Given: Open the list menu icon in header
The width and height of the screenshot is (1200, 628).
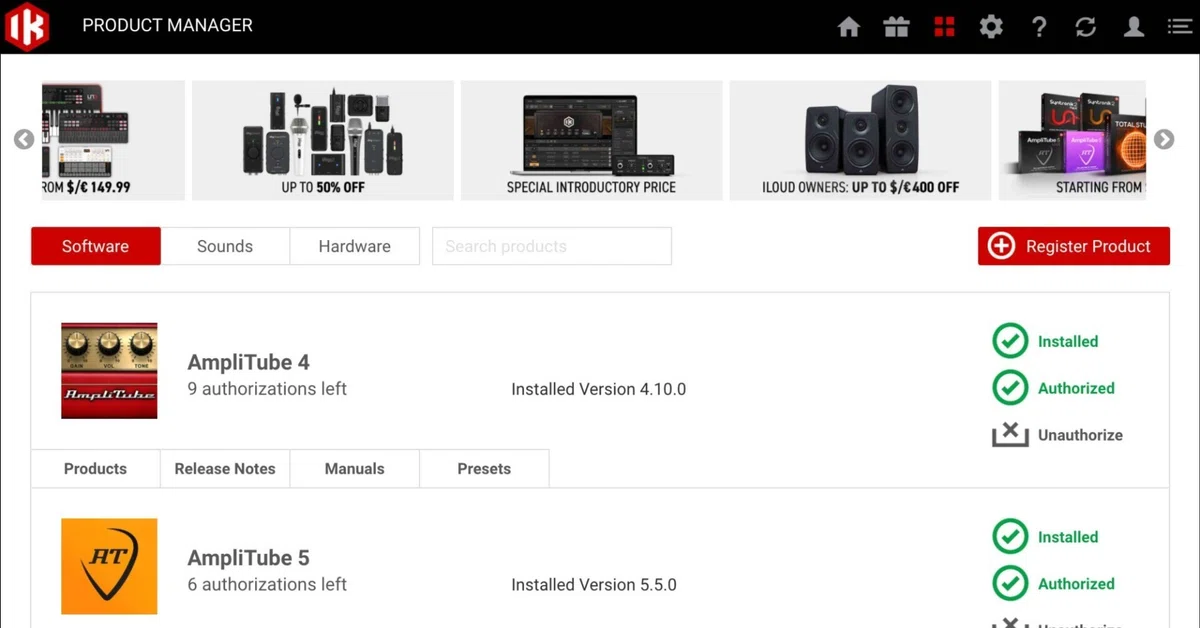Looking at the screenshot, I should pyautogui.click(x=1180, y=27).
